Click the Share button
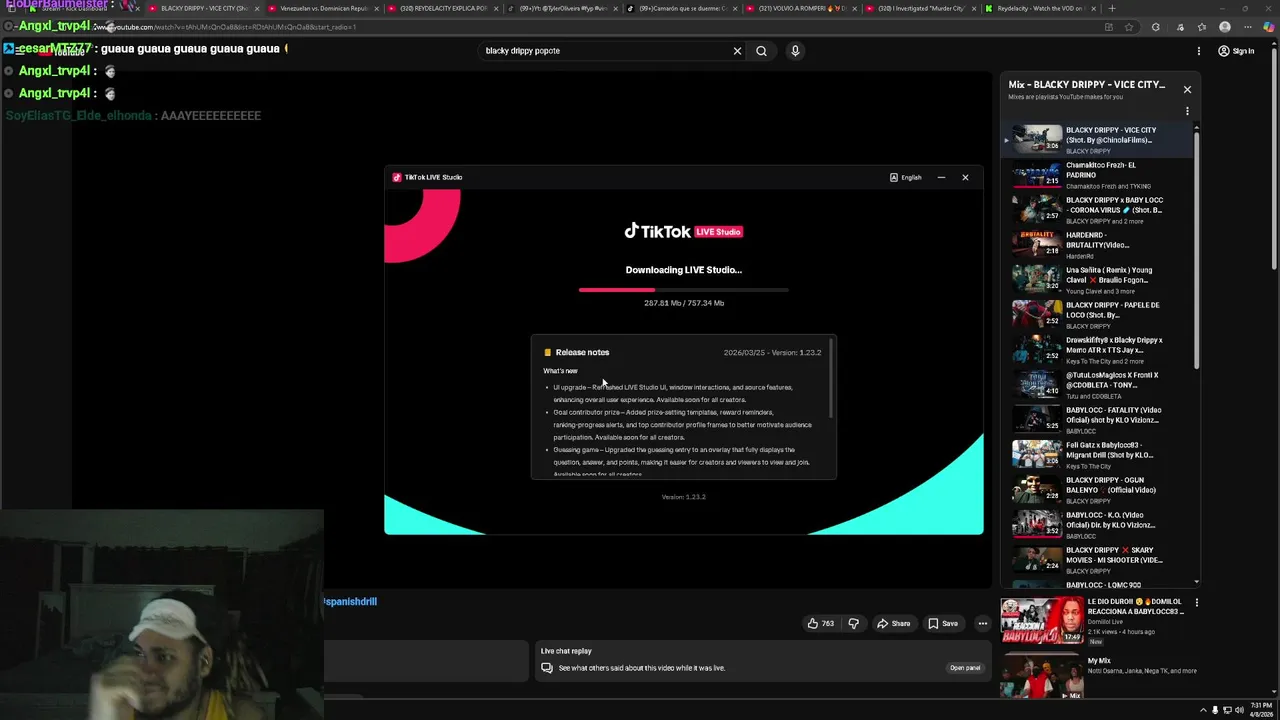 point(893,623)
